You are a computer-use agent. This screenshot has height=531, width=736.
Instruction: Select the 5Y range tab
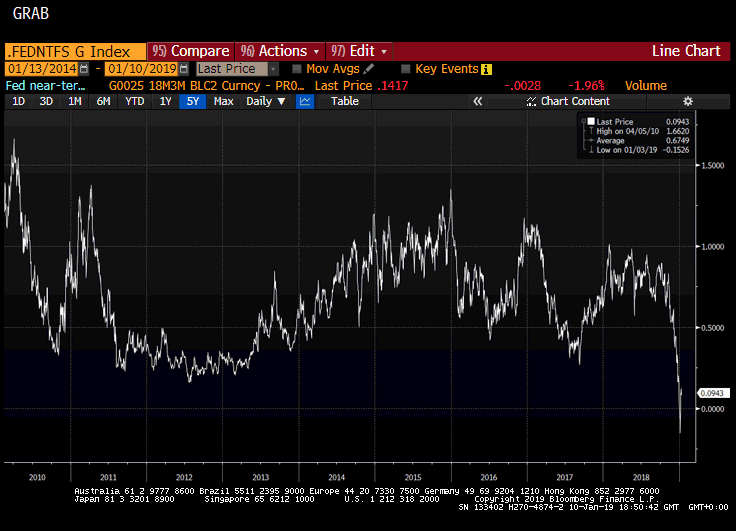click(x=192, y=101)
